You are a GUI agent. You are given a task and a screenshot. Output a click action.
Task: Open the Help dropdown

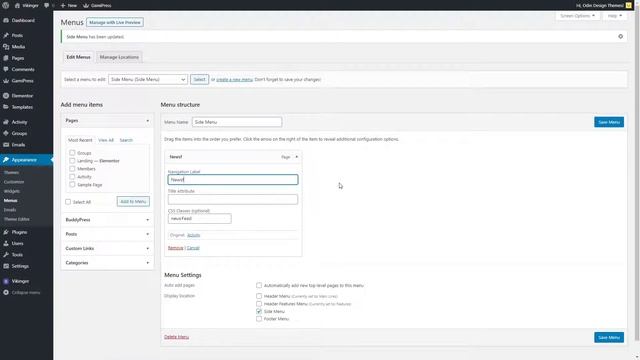coord(615,16)
